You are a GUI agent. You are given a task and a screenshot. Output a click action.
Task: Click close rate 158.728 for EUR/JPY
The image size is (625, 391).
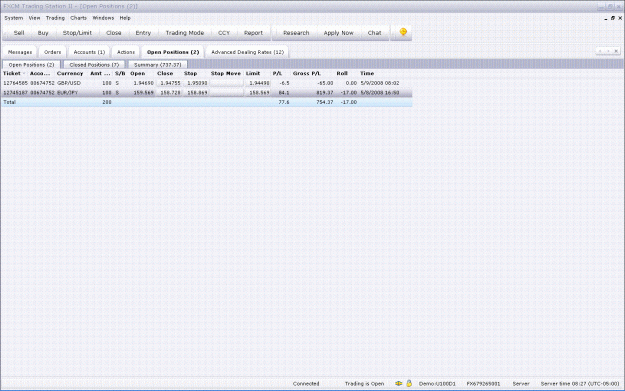click(x=170, y=92)
